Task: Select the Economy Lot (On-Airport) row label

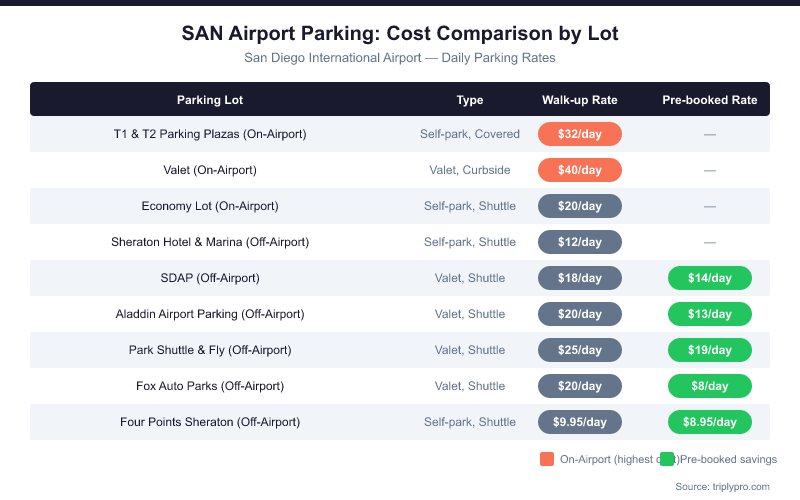Action: coord(210,206)
